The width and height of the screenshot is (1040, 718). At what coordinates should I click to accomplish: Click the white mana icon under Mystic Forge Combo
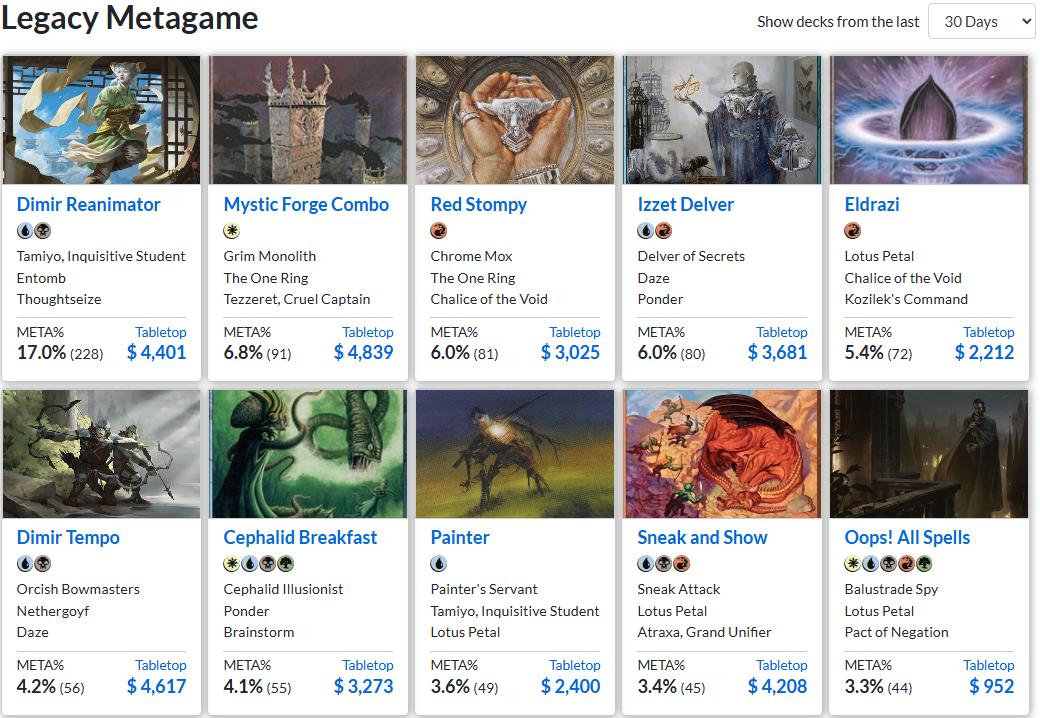(231, 231)
